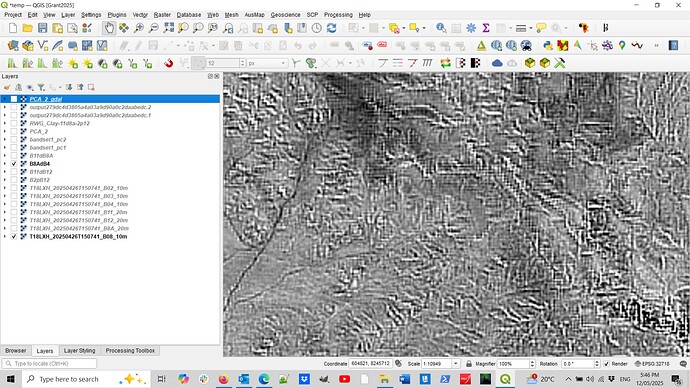Click the Python Console icon
This screenshot has height=388, width=690.
pyautogui.click(x=548, y=45)
